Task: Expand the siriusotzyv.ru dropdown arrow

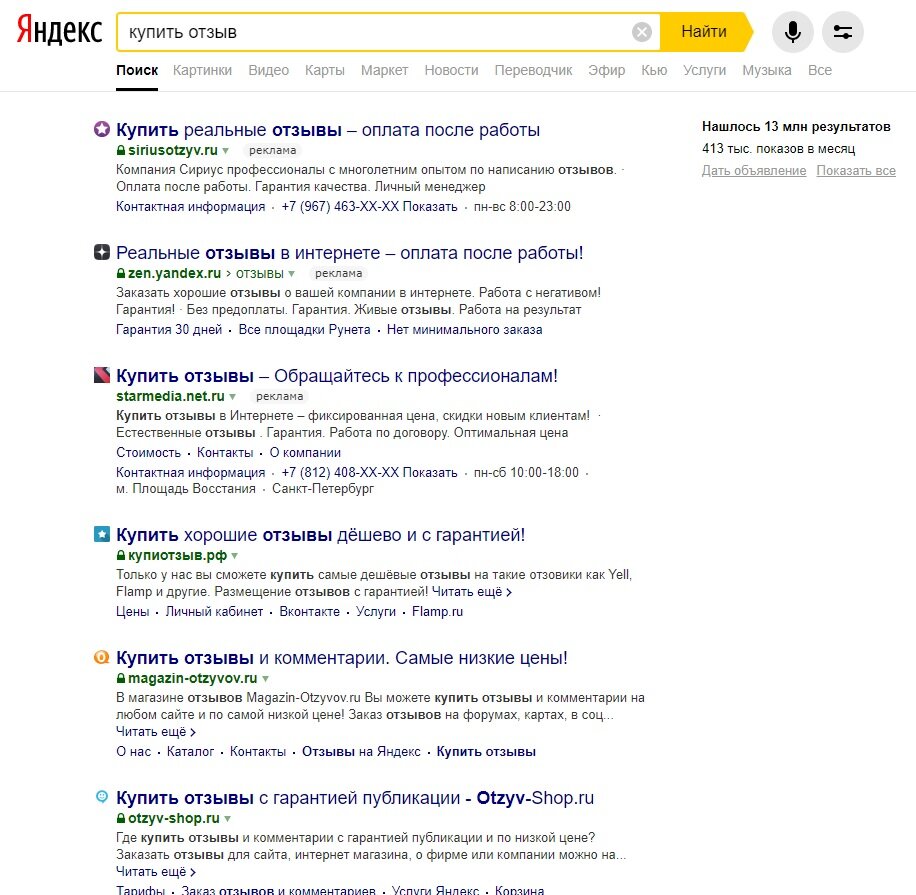Action: click(225, 151)
